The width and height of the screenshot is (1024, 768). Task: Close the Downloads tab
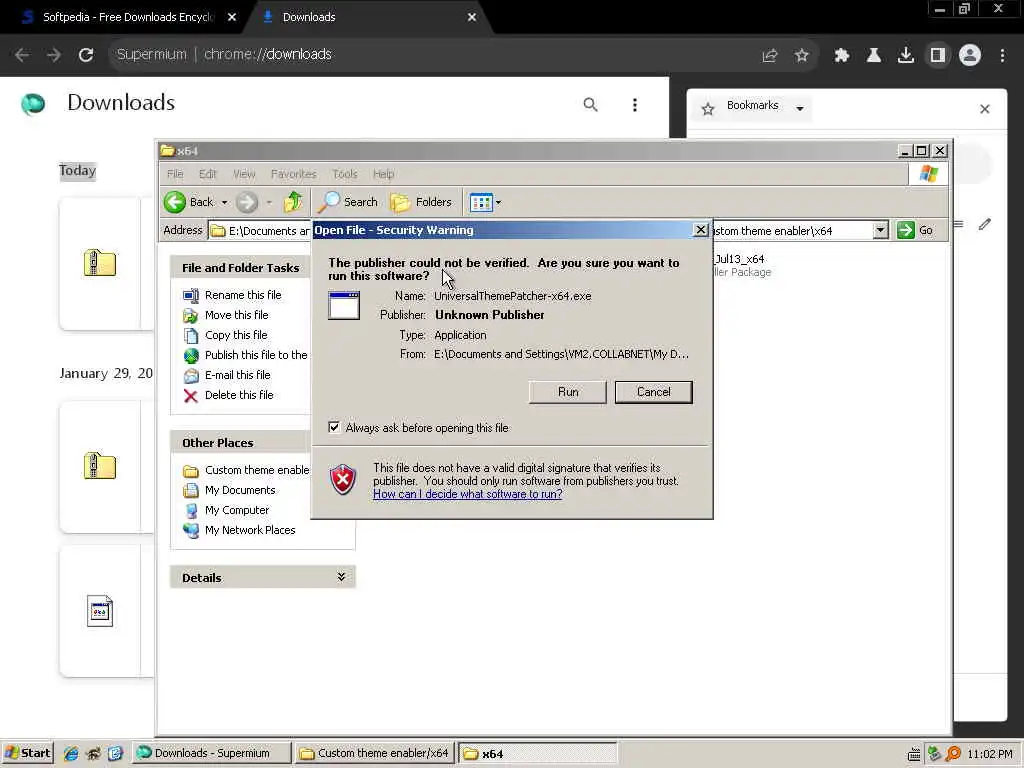click(472, 17)
